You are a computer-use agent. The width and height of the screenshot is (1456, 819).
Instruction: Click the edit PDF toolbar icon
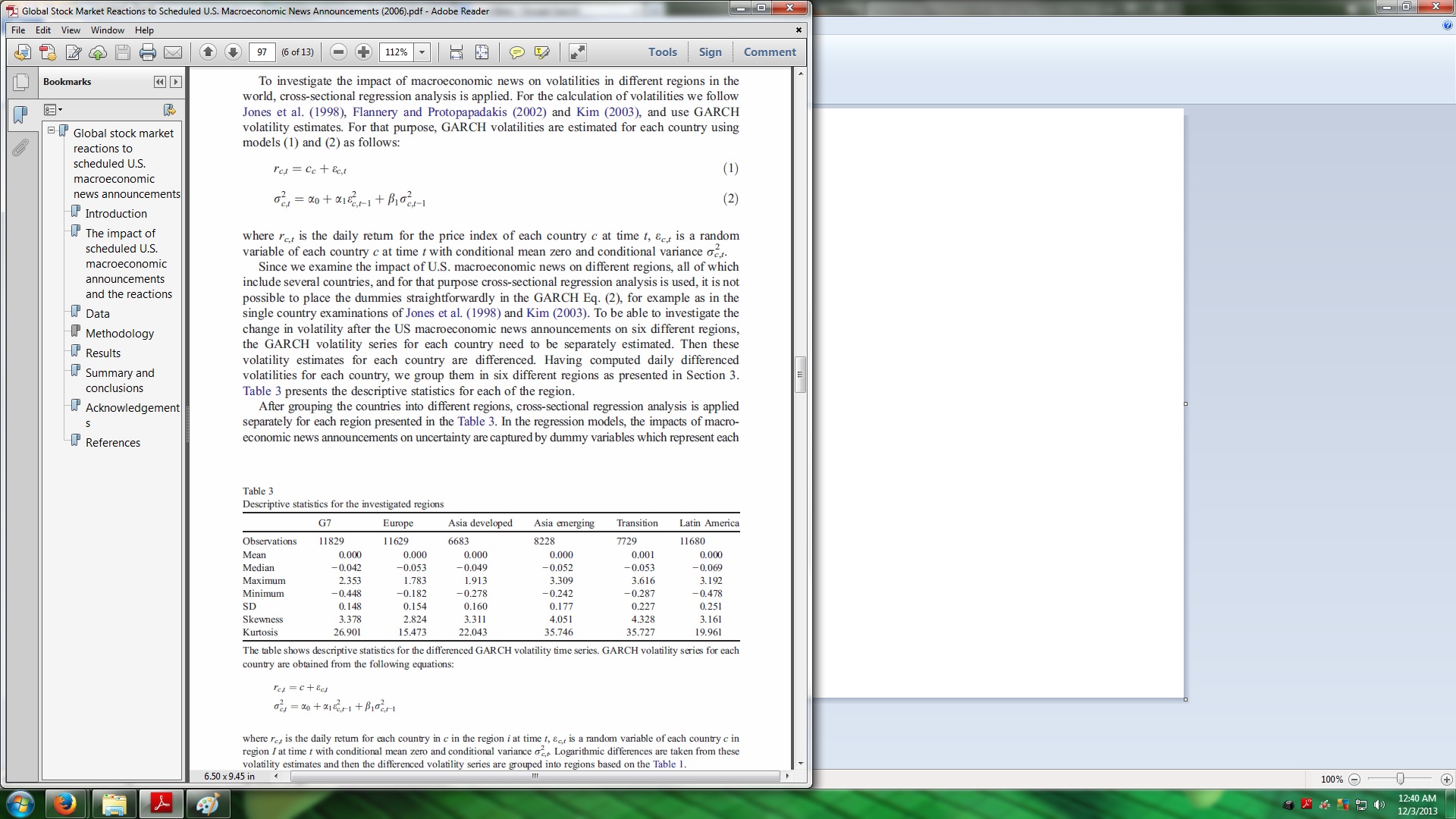(x=73, y=52)
